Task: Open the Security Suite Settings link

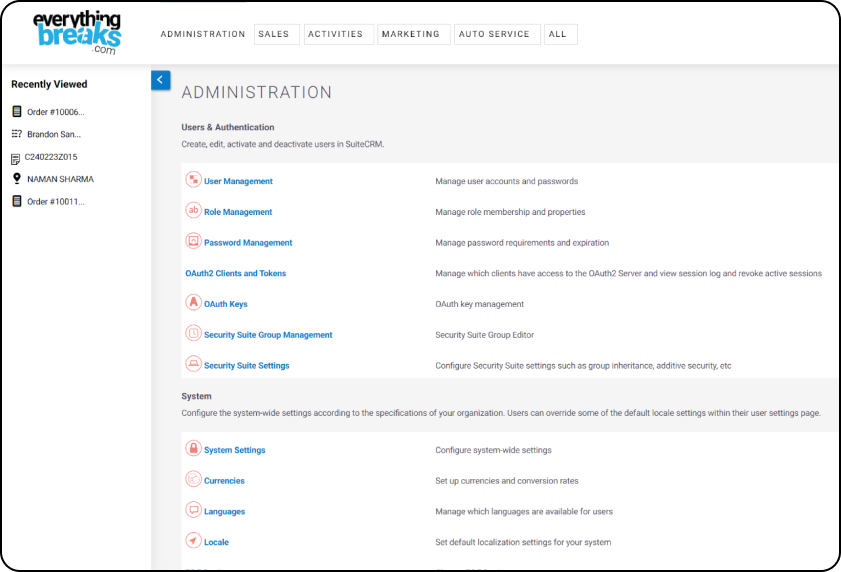Action: [x=247, y=365]
